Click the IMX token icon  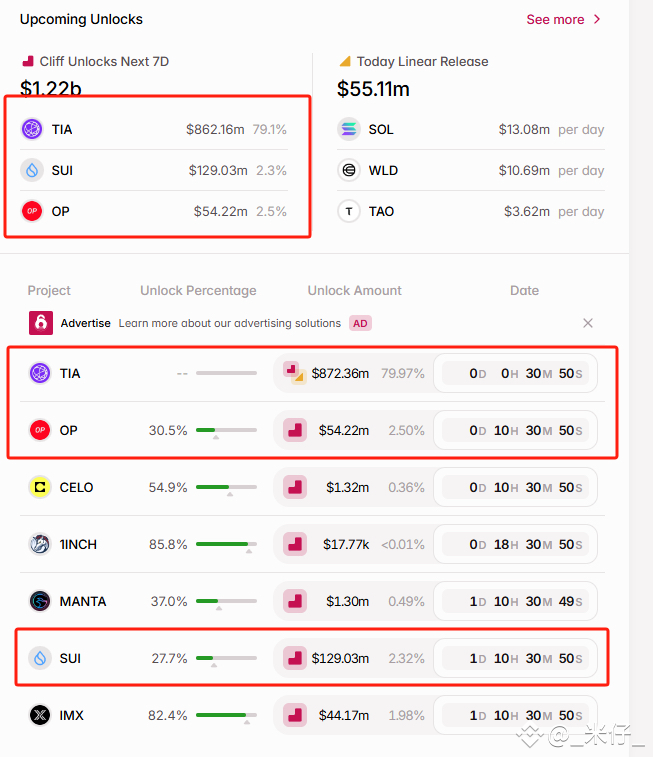point(40,715)
